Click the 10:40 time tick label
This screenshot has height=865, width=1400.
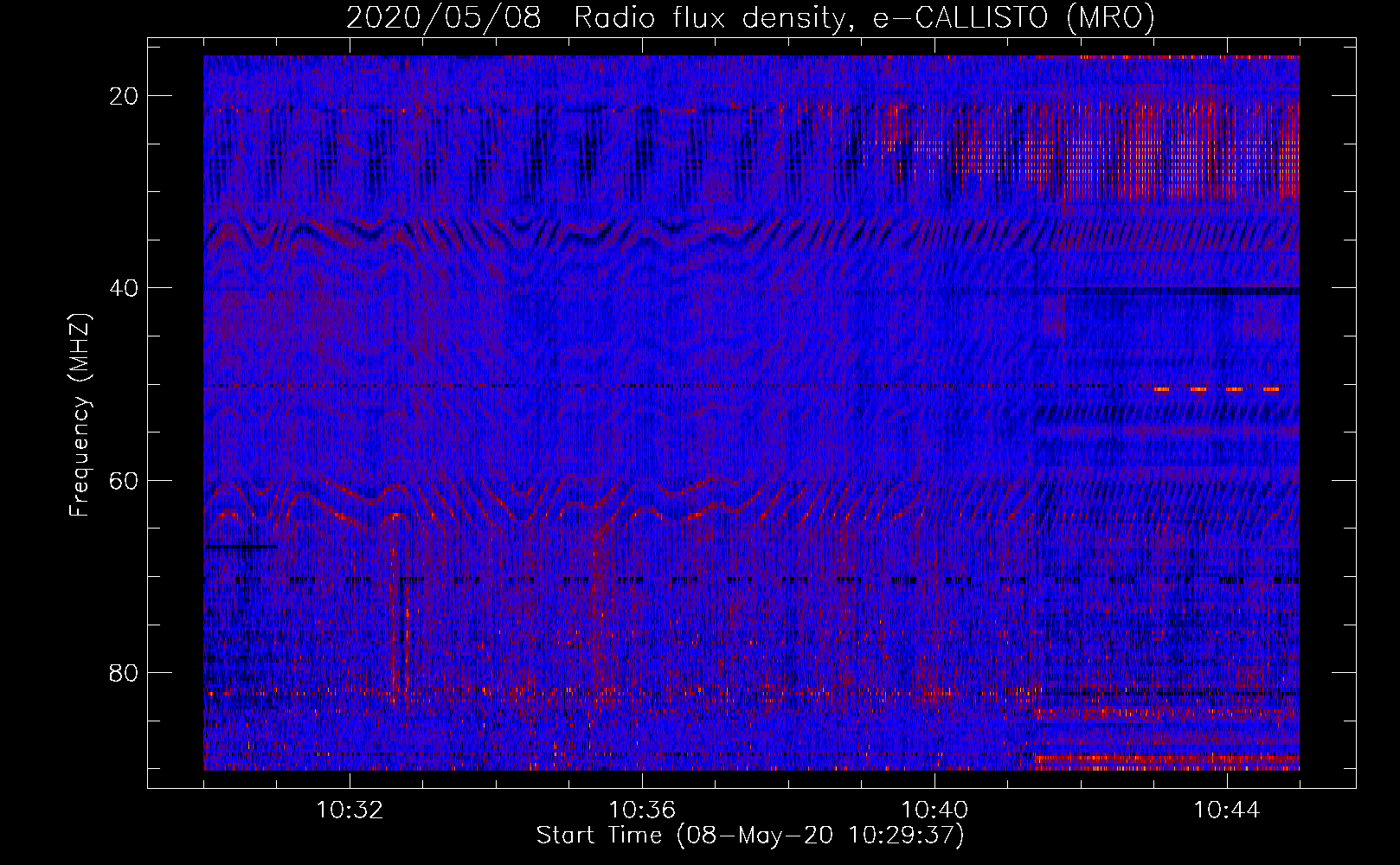[x=934, y=811]
